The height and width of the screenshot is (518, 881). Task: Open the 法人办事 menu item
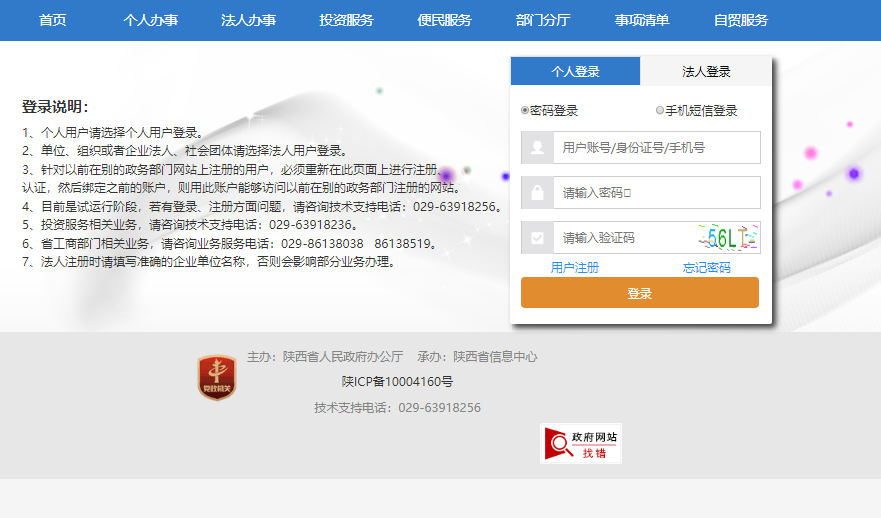click(248, 20)
